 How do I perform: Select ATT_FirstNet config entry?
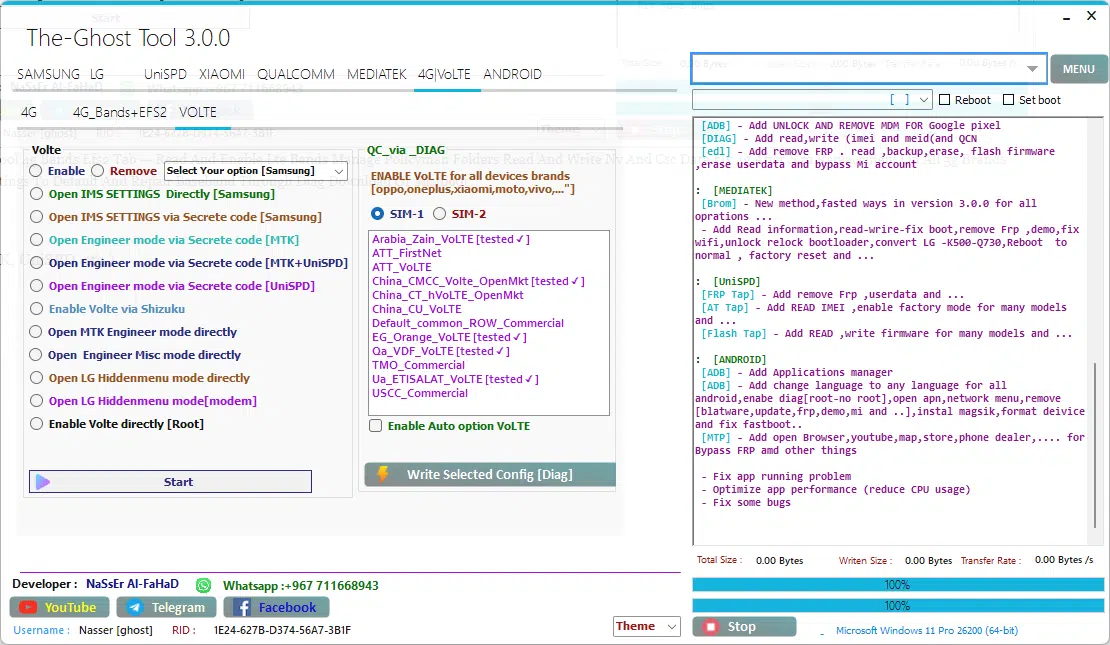[x=406, y=253]
